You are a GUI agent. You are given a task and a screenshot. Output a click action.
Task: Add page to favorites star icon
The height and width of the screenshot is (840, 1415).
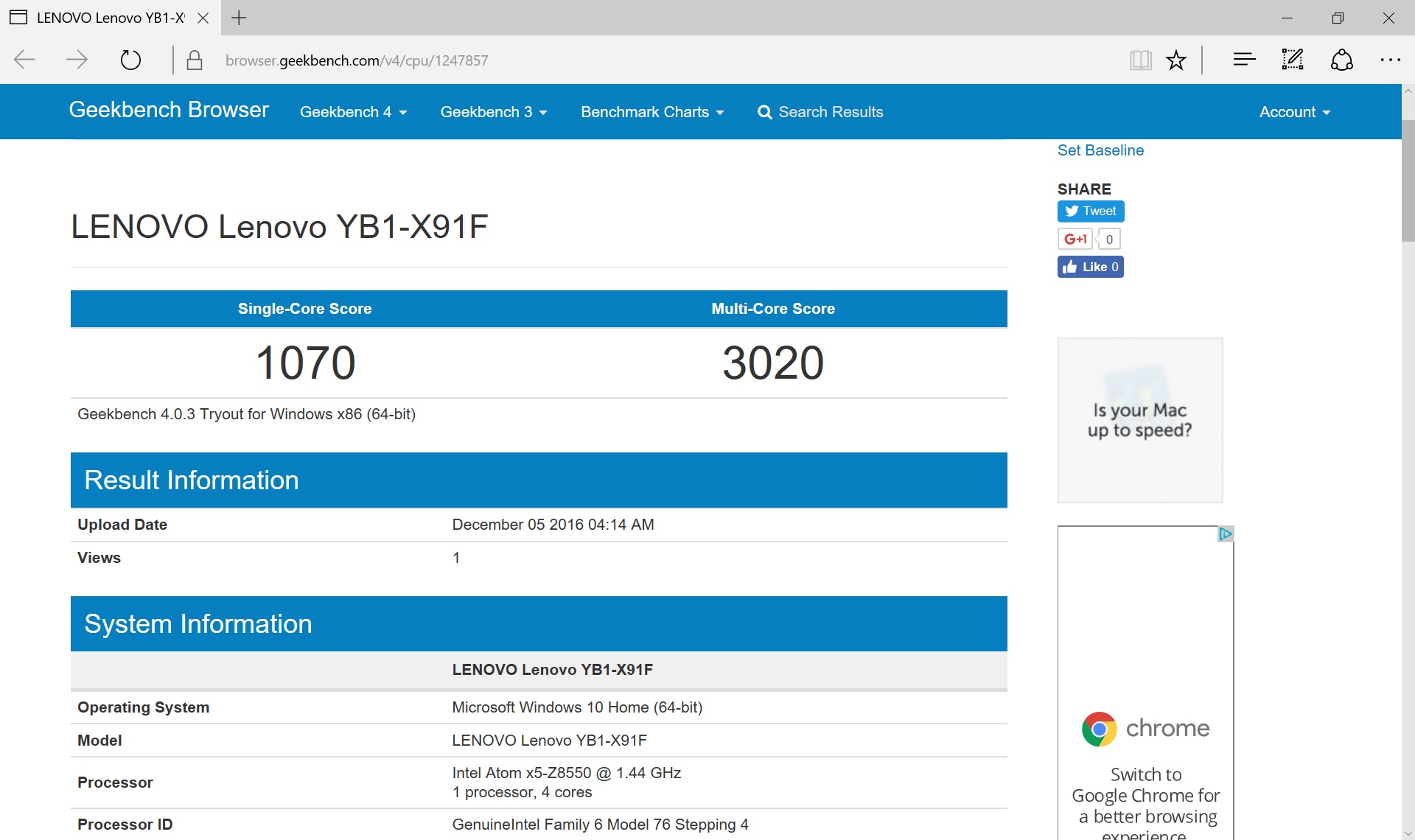[x=1176, y=60]
